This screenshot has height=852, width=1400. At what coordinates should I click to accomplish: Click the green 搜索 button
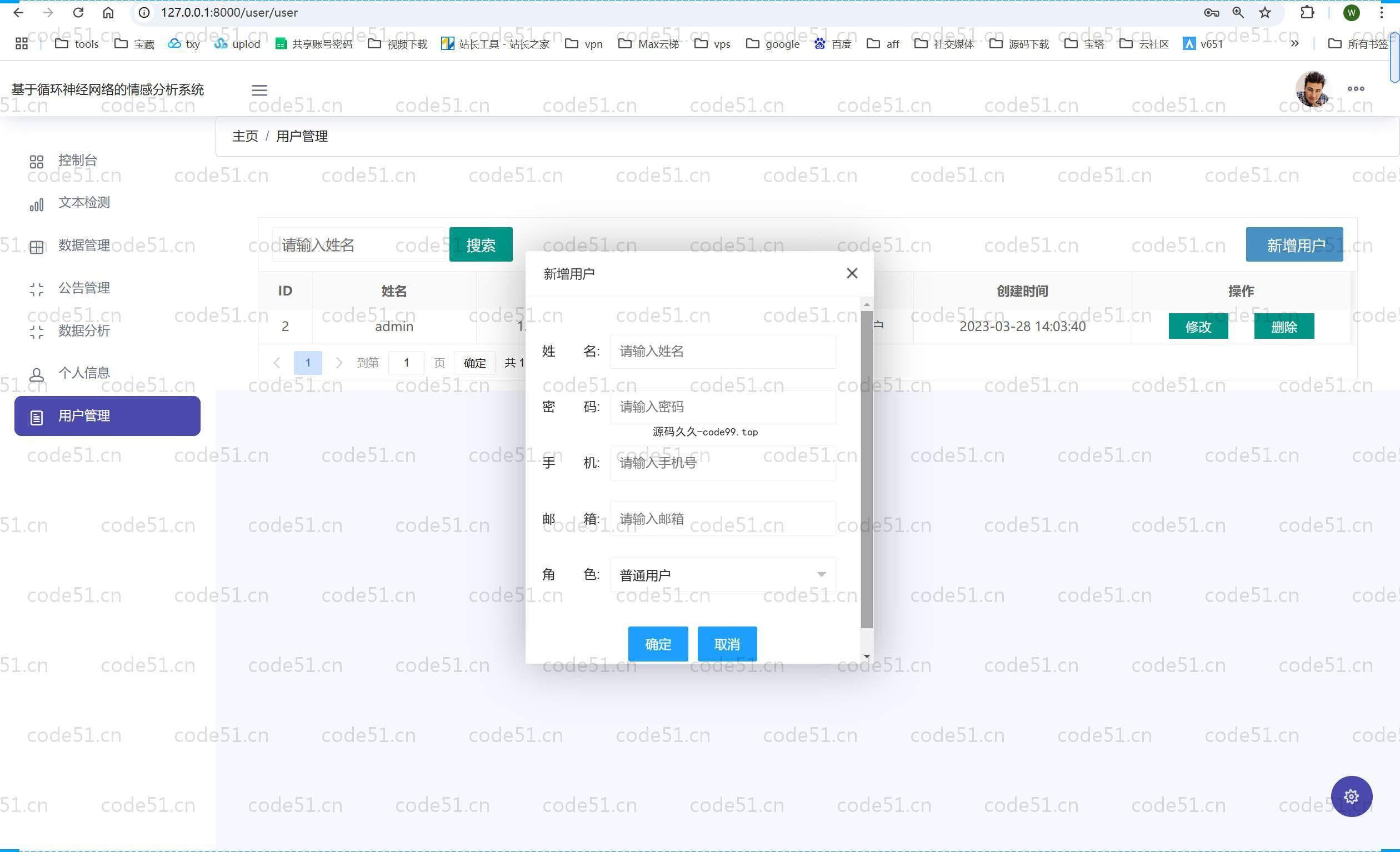click(481, 245)
